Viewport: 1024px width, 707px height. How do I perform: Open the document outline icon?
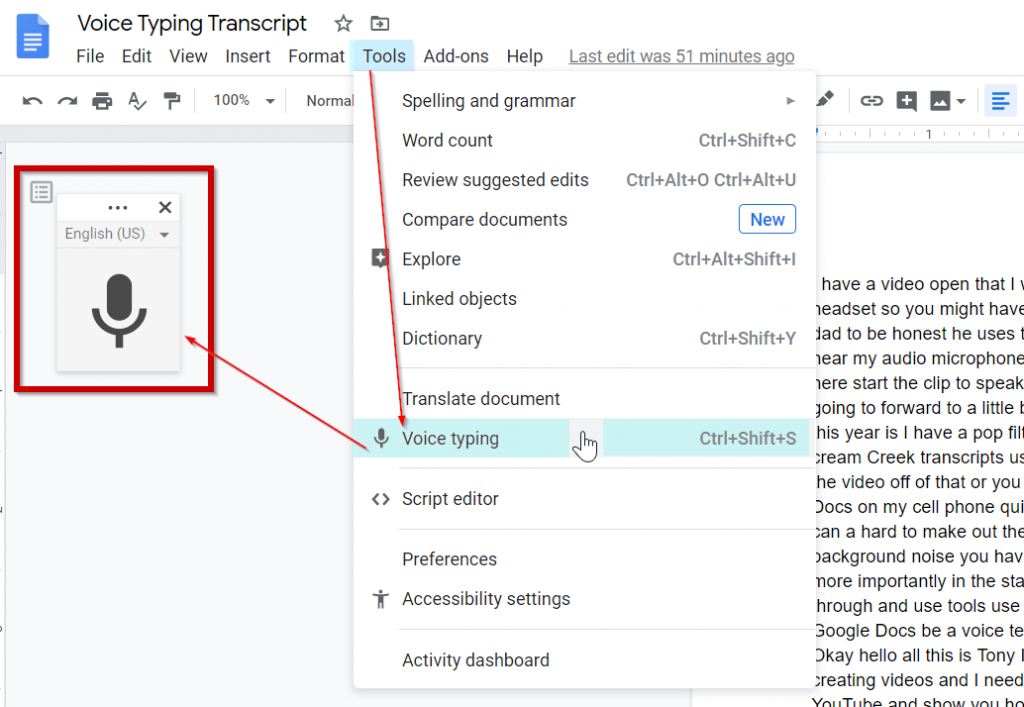(x=41, y=192)
